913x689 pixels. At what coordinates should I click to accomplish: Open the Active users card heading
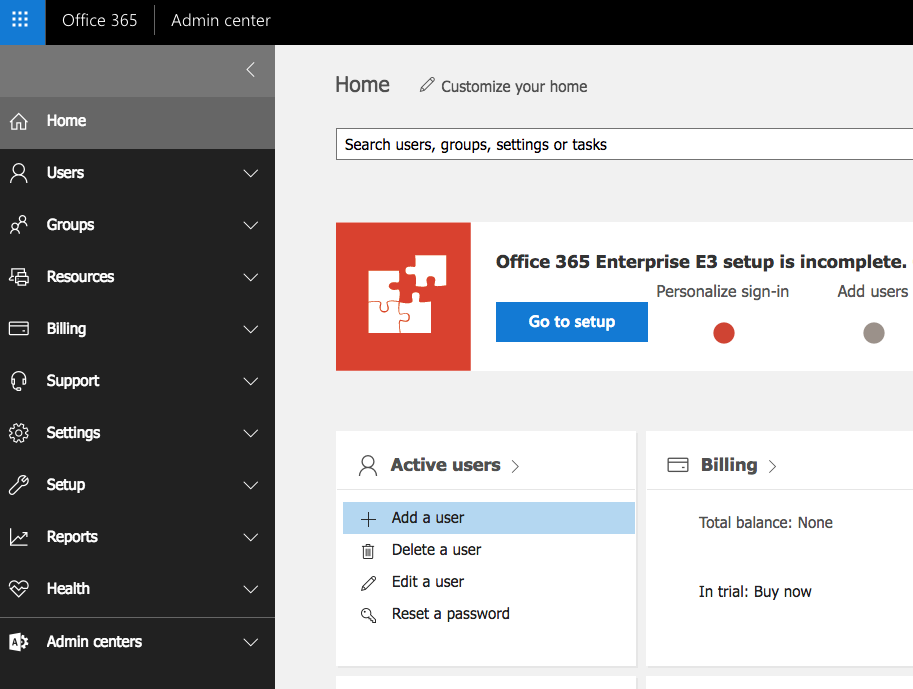pyautogui.click(x=445, y=465)
